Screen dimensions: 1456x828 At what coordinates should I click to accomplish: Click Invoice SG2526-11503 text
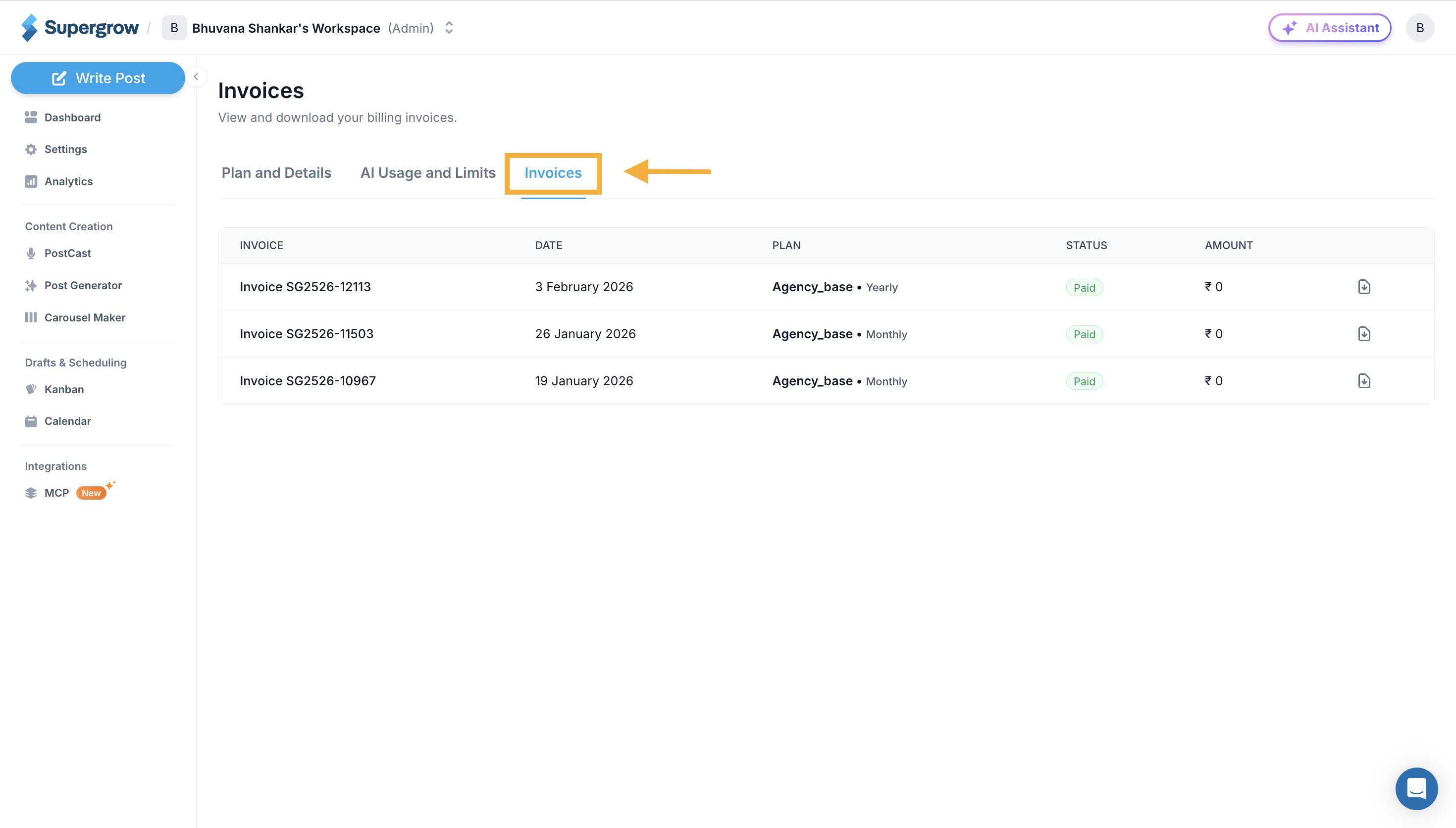(x=307, y=334)
